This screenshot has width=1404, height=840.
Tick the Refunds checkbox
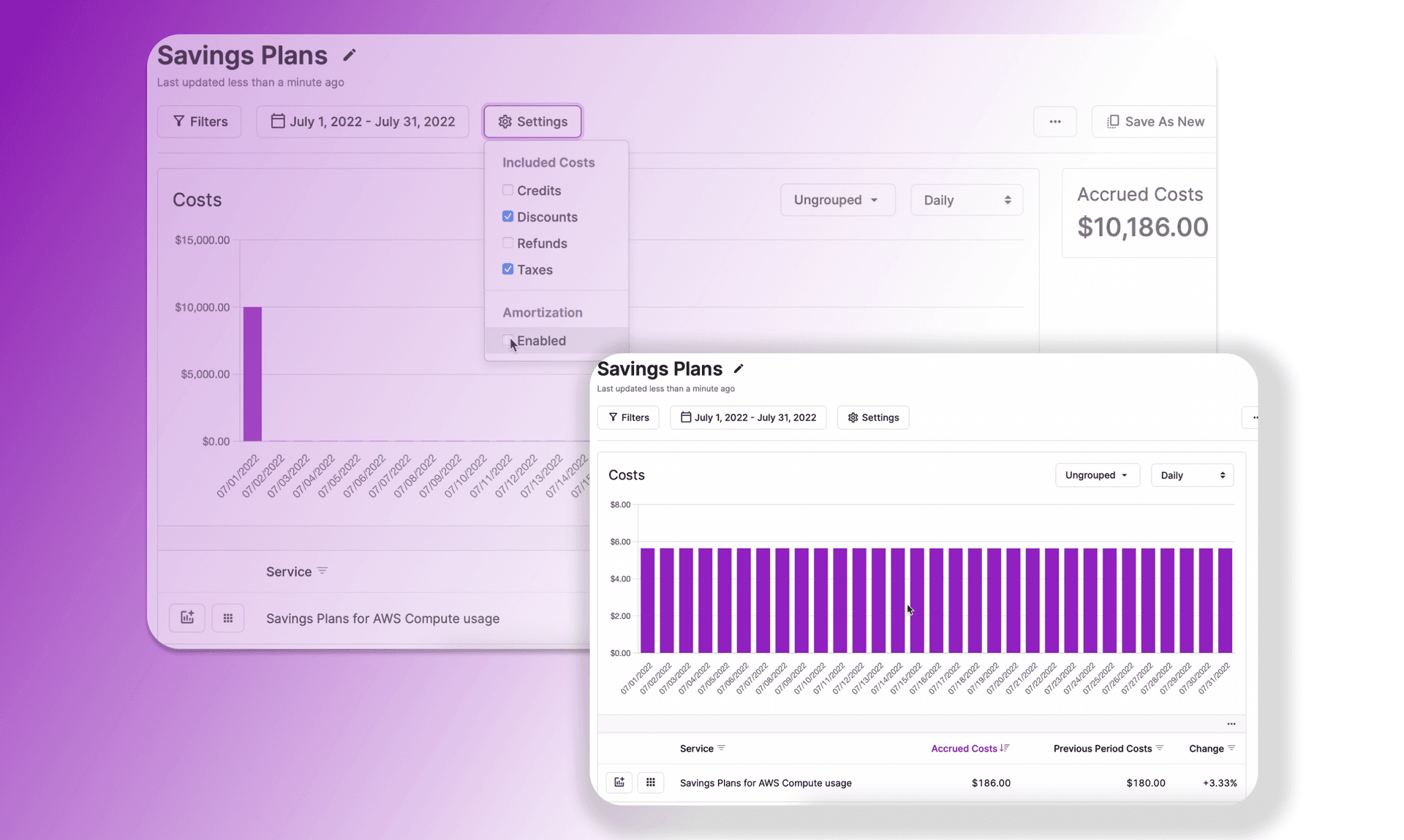click(x=507, y=243)
